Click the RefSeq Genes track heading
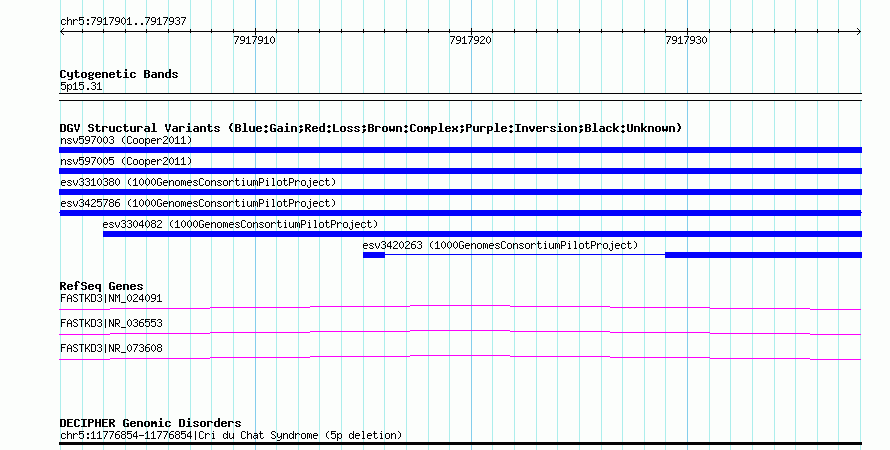The height and width of the screenshot is (450, 890). pyautogui.click(x=101, y=286)
